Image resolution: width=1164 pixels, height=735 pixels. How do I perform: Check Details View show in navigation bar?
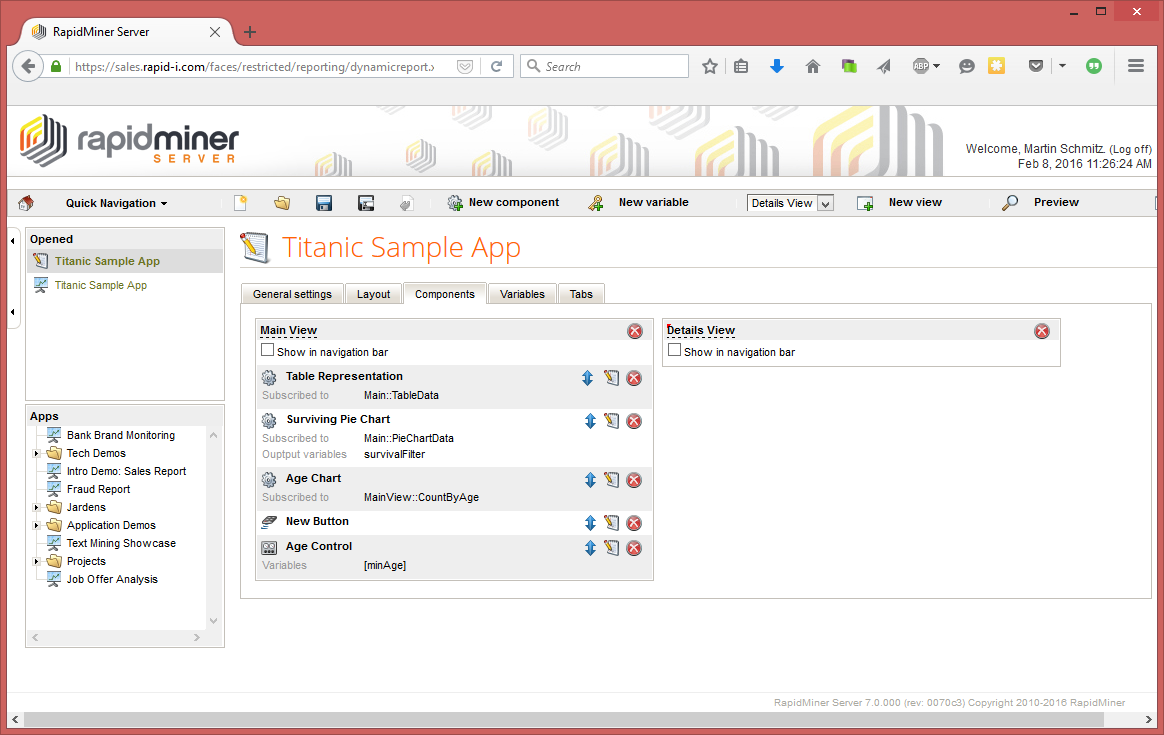point(674,351)
